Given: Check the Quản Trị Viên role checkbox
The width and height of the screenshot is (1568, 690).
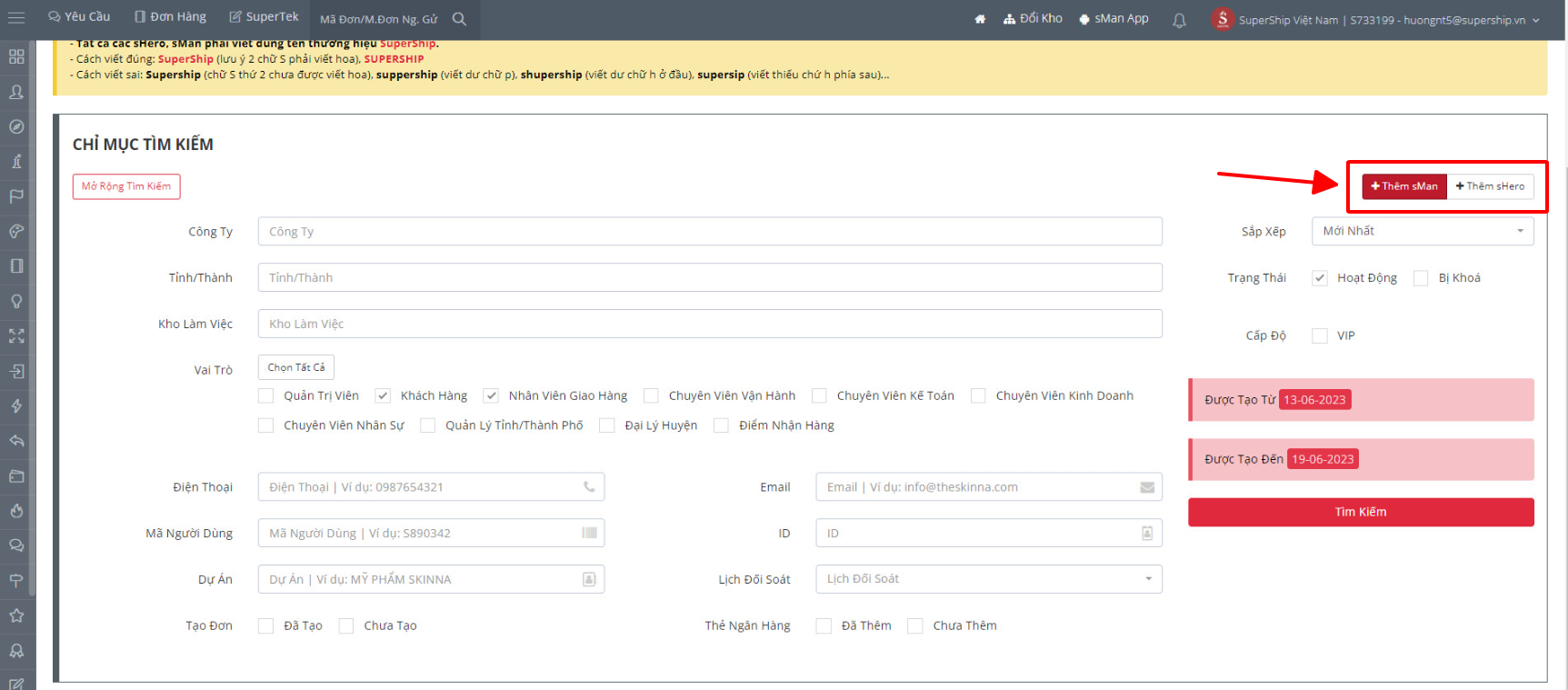Looking at the screenshot, I should coord(266,395).
